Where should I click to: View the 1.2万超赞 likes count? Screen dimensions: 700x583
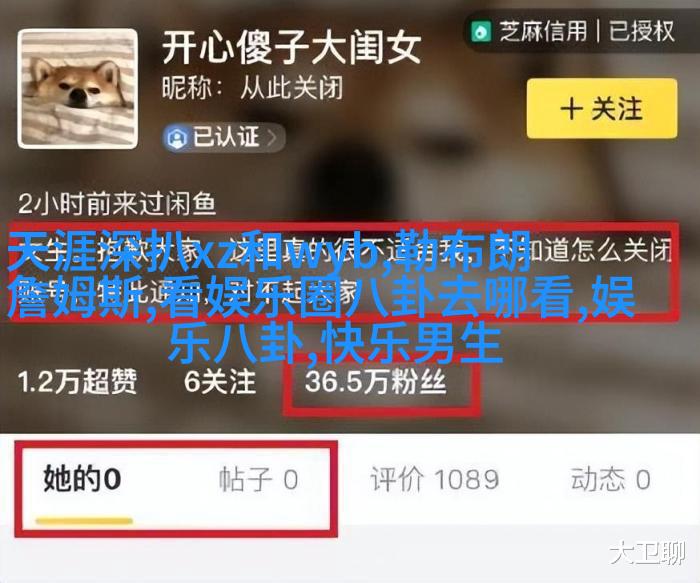click(x=77, y=382)
